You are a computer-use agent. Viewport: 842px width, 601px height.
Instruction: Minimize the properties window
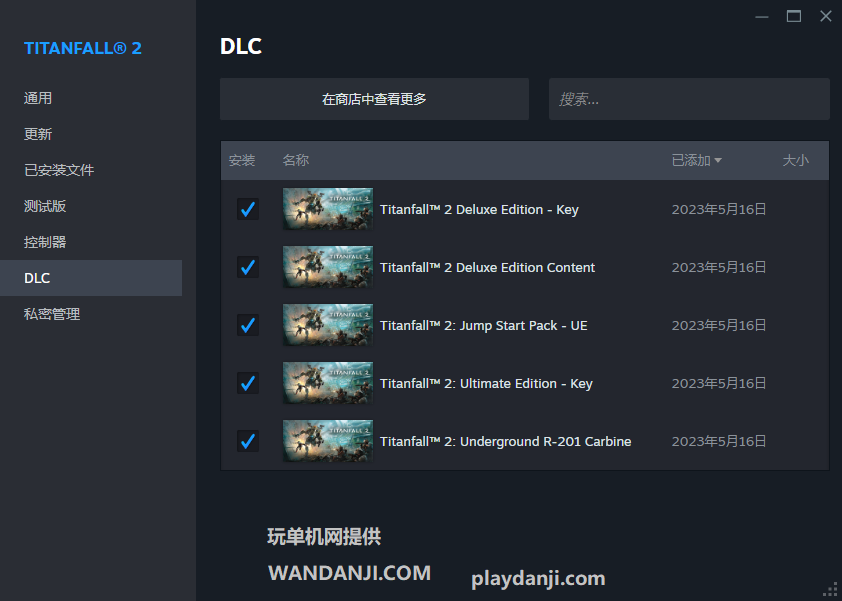click(x=761, y=17)
